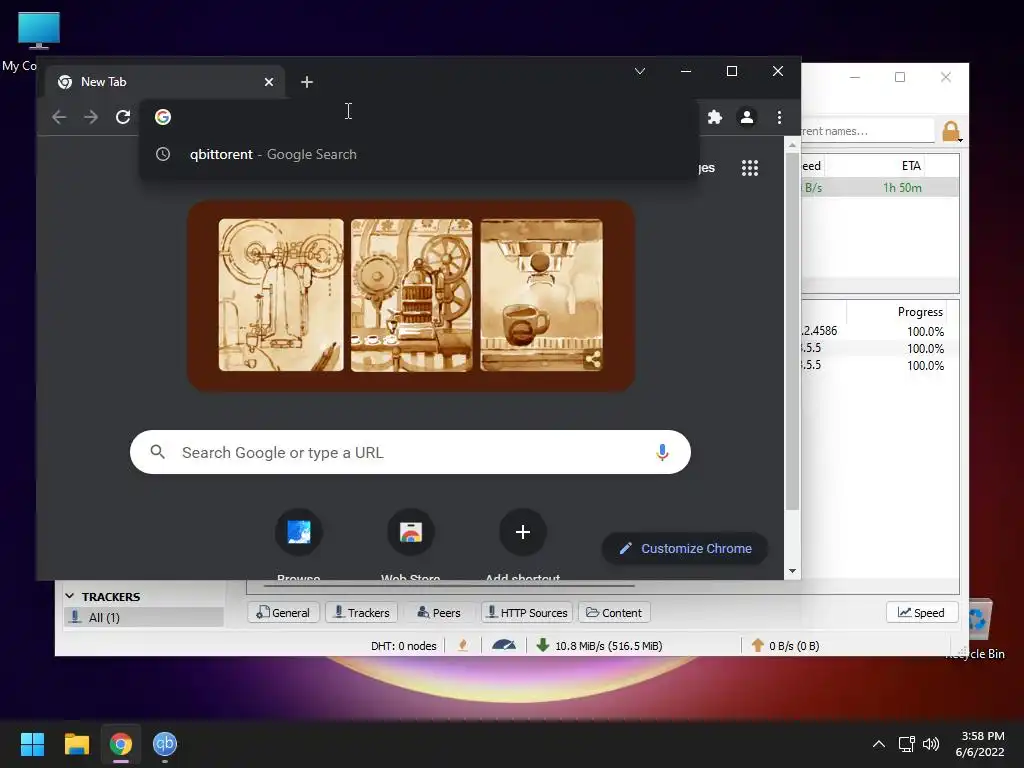The height and width of the screenshot is (768, 1024).
Task: Click the voice search microphone
Action: [662, 452]
